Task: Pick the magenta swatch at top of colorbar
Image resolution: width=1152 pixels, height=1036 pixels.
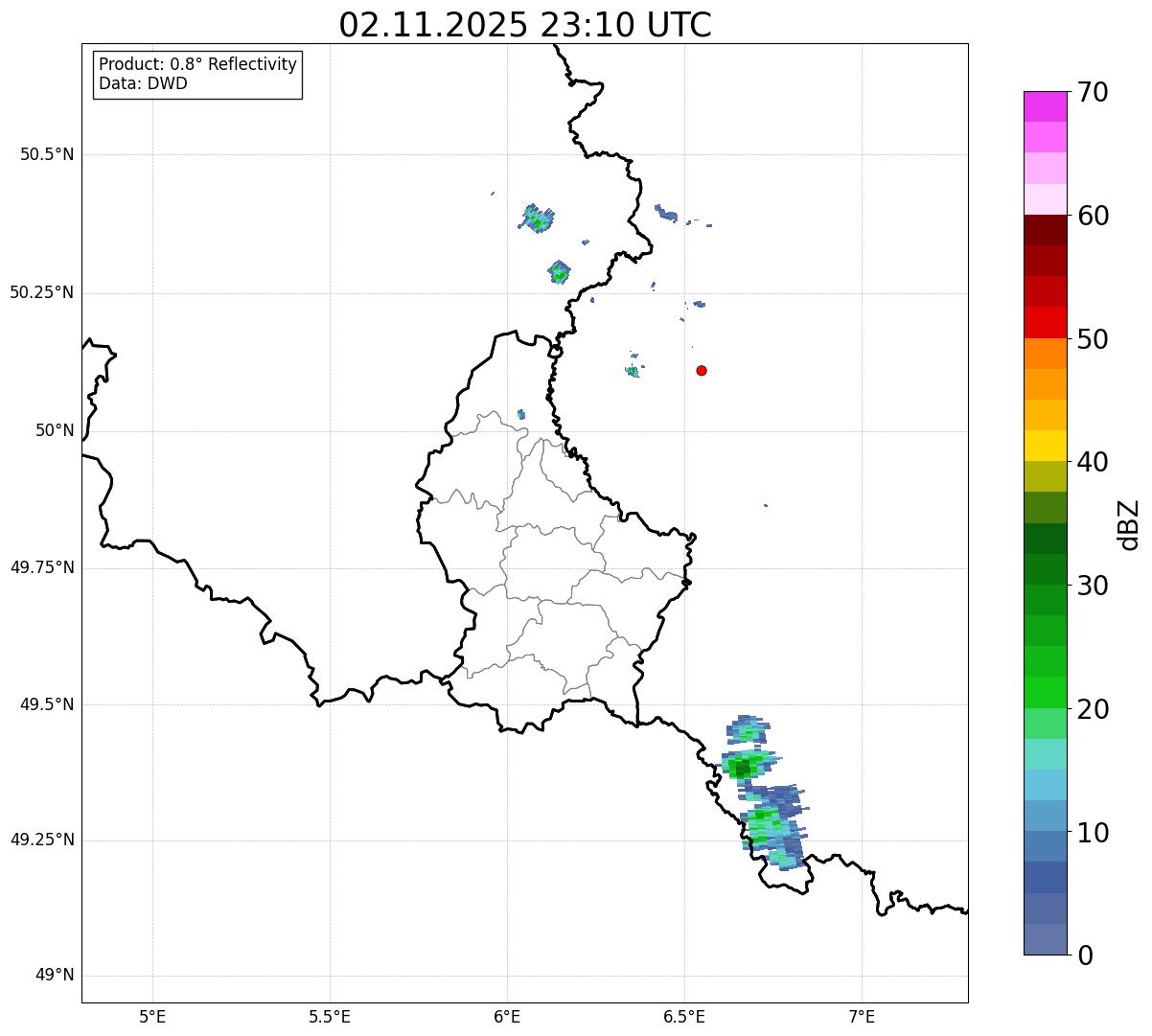Action: (x=1045, y=106)
